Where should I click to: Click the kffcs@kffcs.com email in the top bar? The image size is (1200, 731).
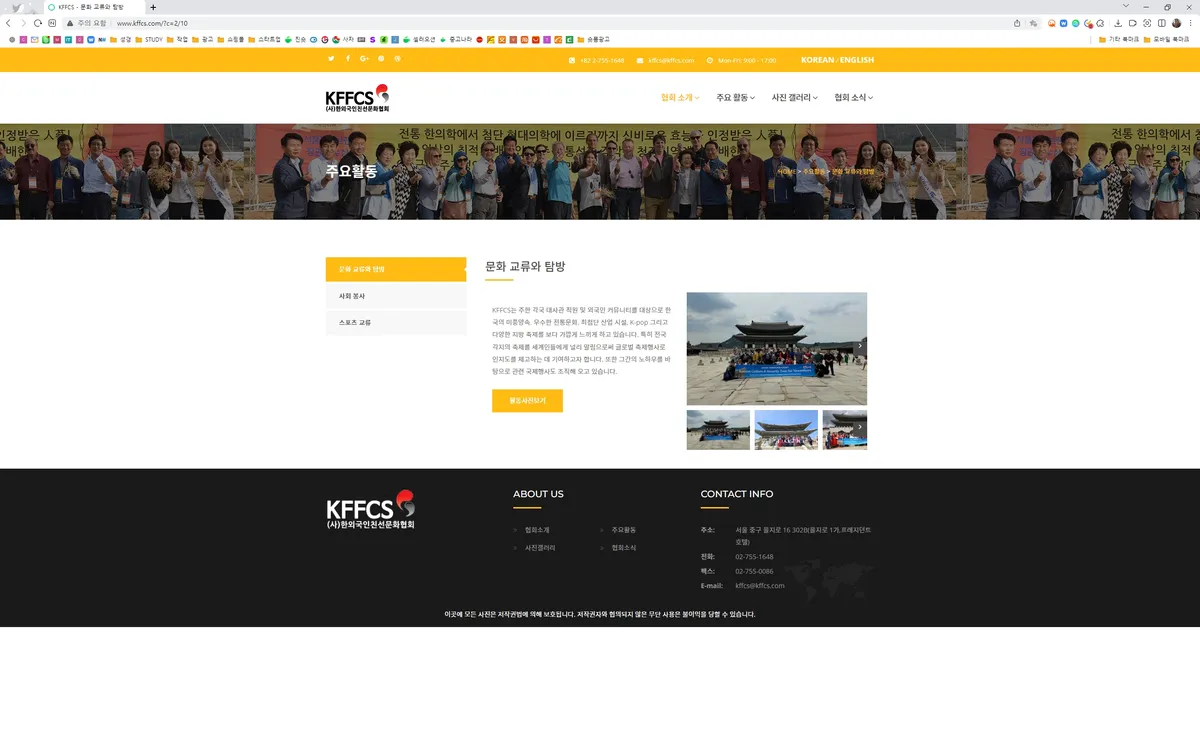point(671,60)
